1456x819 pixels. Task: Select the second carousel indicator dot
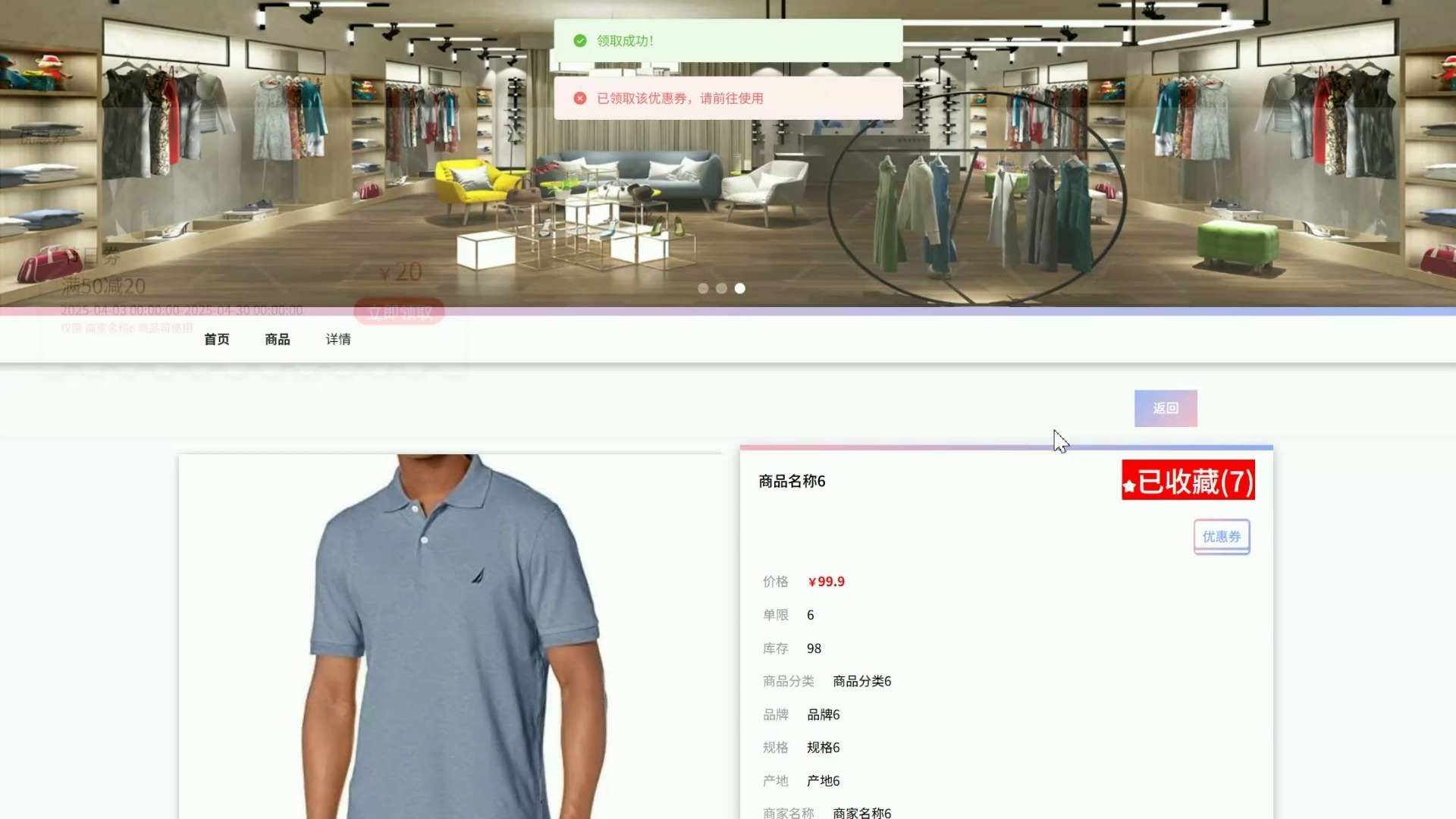coord(721,288)
